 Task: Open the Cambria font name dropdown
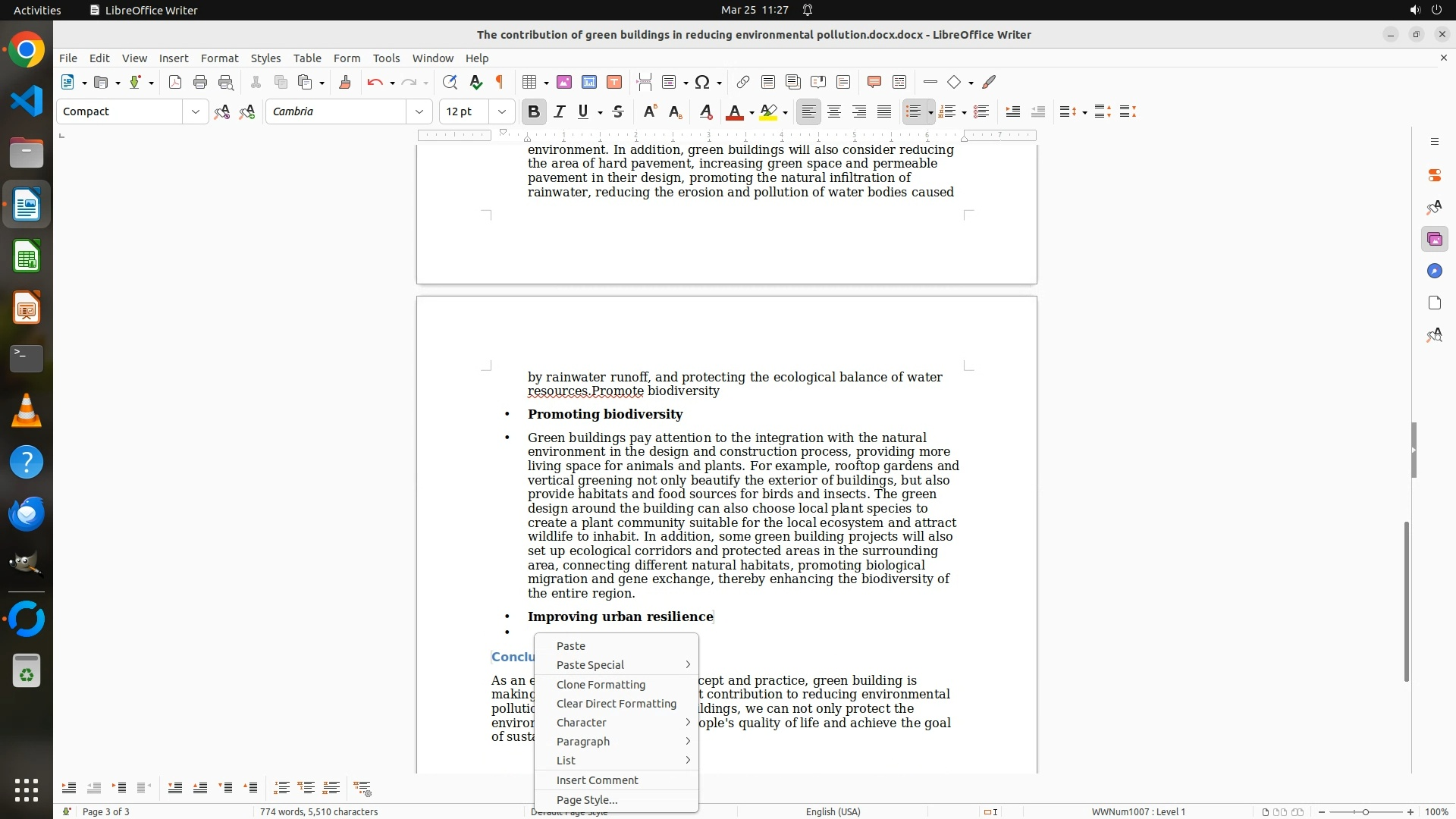pos(419,112)
